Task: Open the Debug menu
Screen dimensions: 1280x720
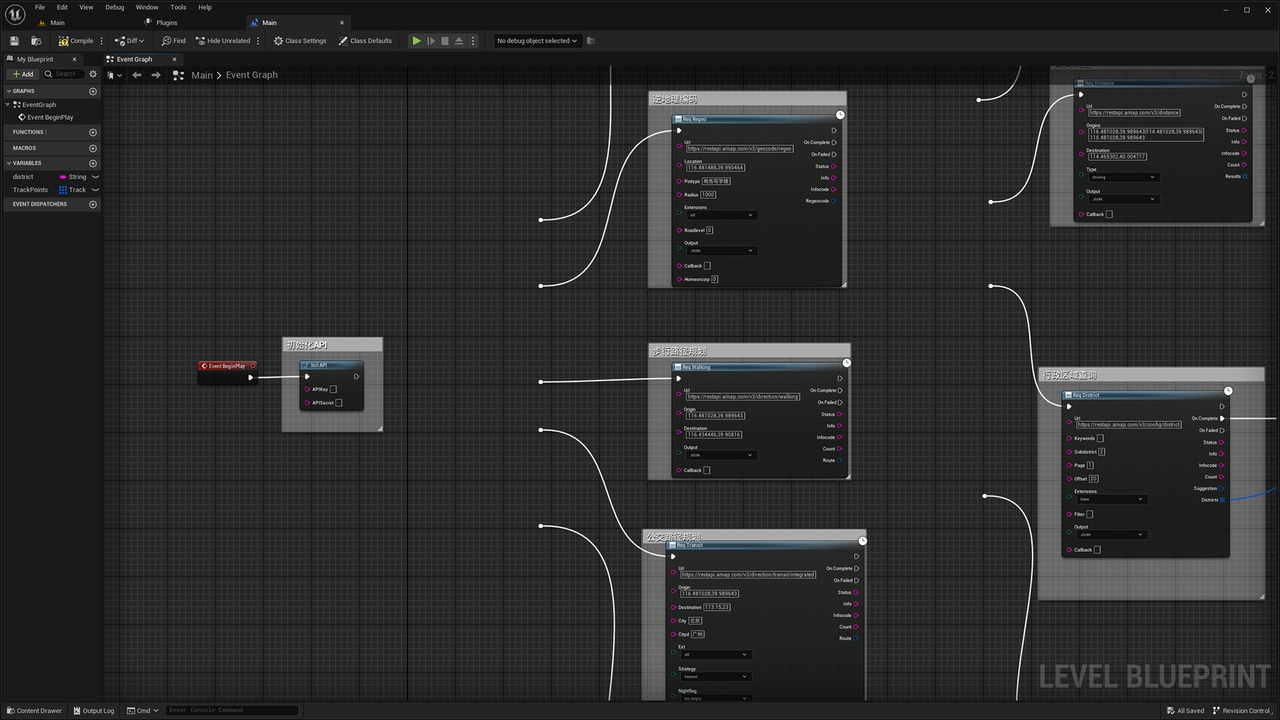Action: [115, 7]
